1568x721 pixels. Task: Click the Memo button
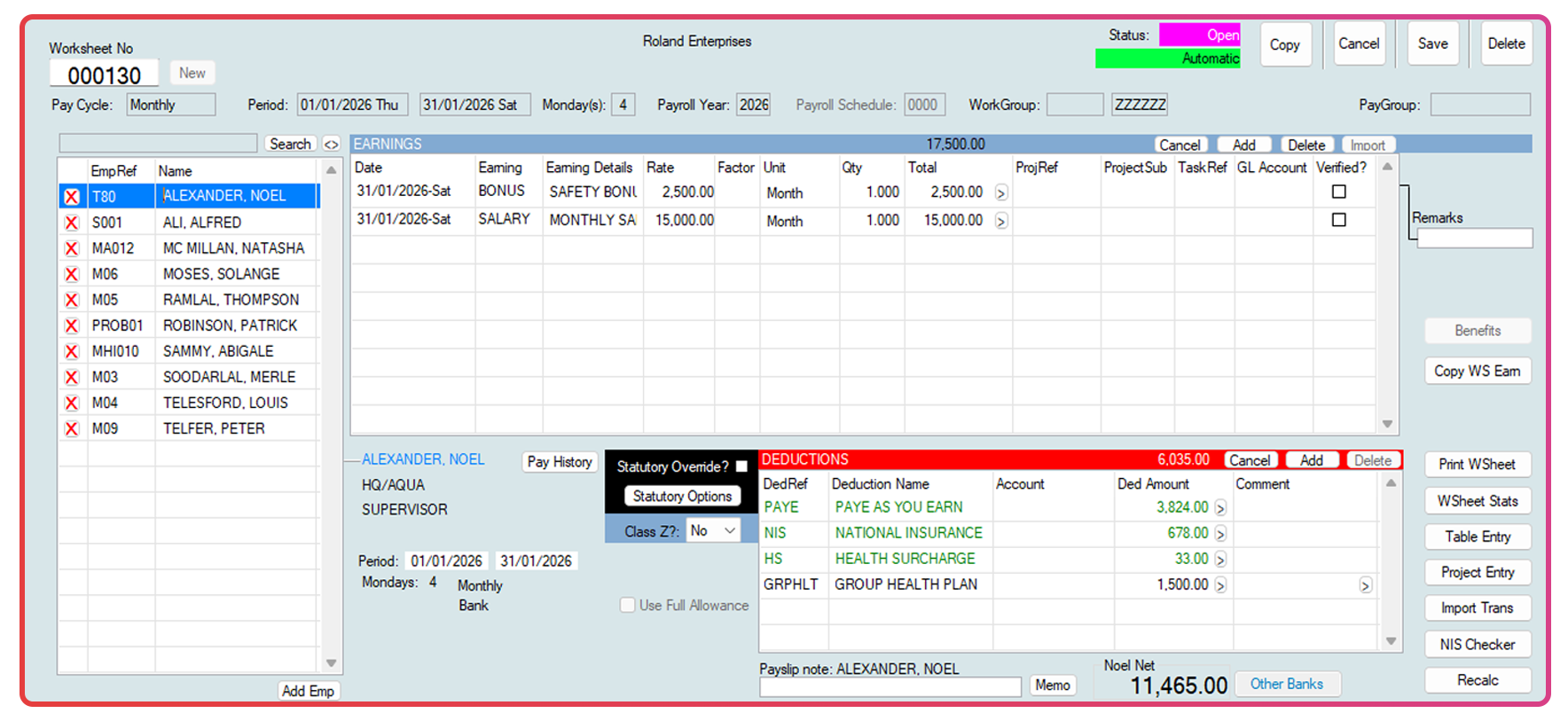[x=1053, y=685]
